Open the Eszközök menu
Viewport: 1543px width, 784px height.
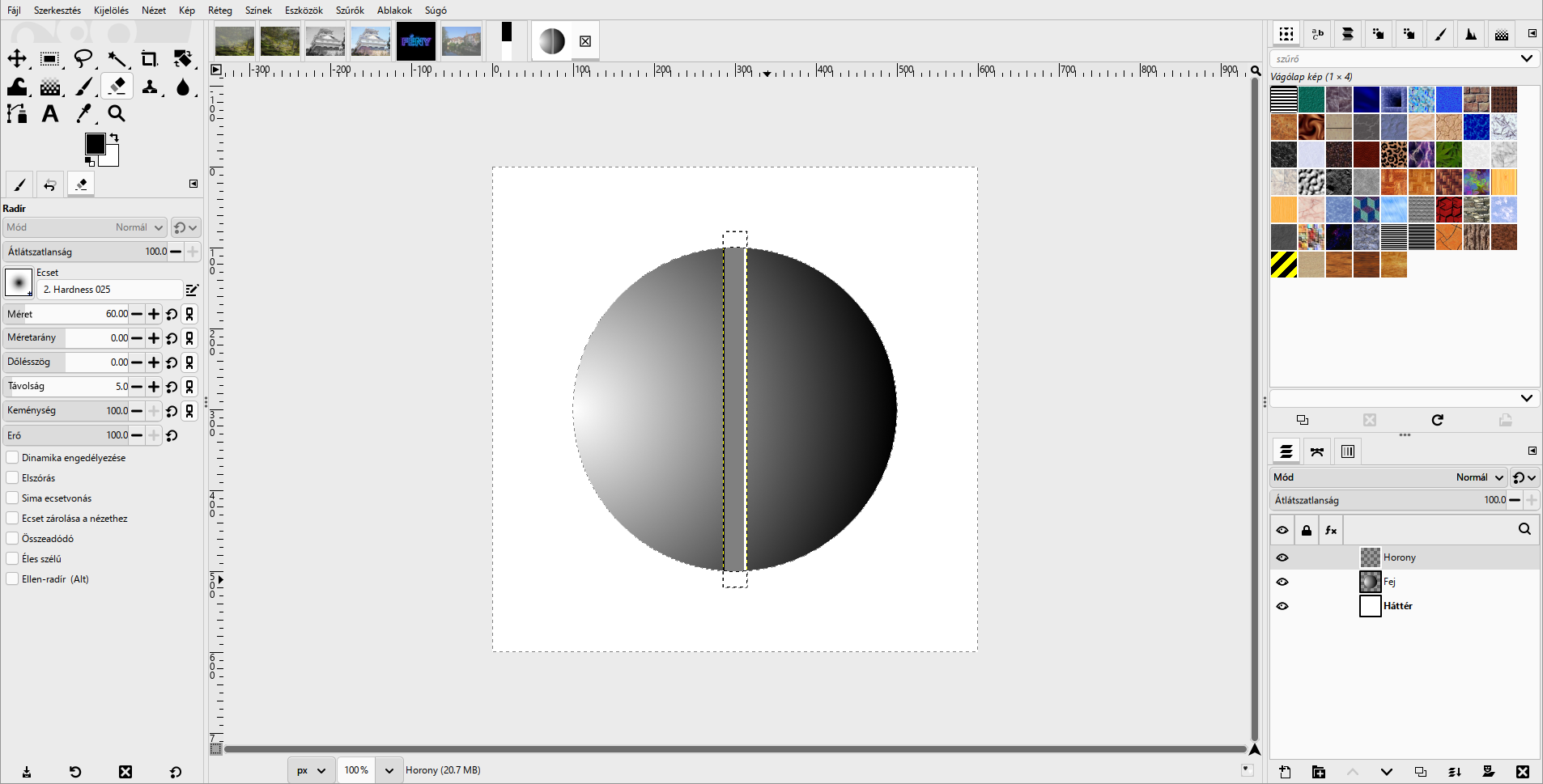pos(304,11)
